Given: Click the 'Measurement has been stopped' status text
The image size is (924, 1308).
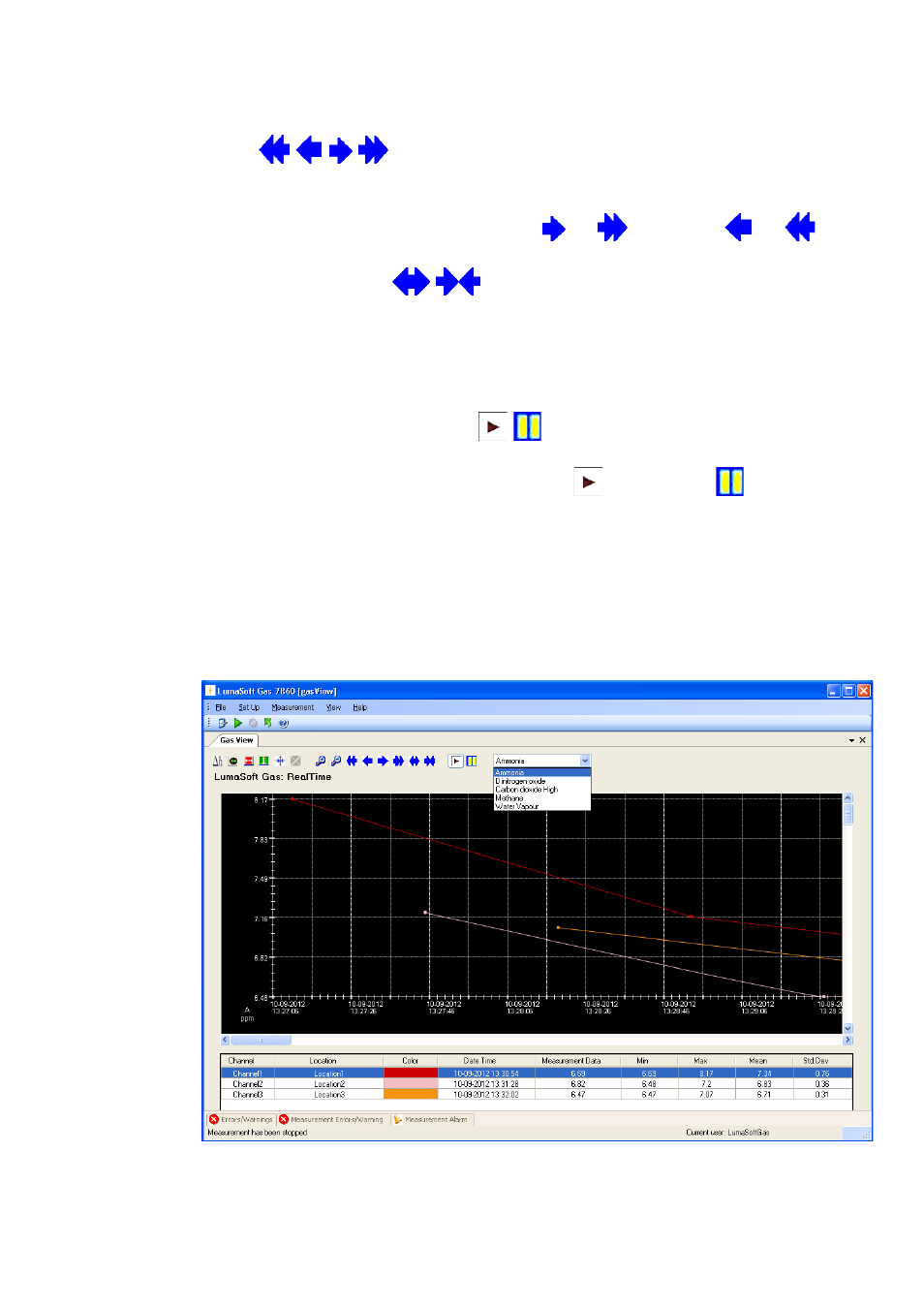Looking at the screenshot, I should pyautogui.click(x=258, y=1133).
